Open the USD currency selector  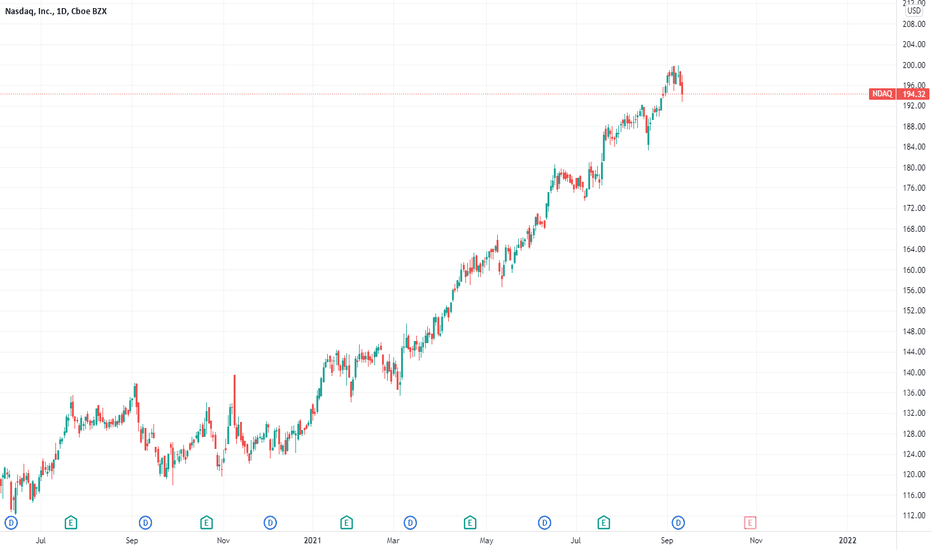point(914,11)
